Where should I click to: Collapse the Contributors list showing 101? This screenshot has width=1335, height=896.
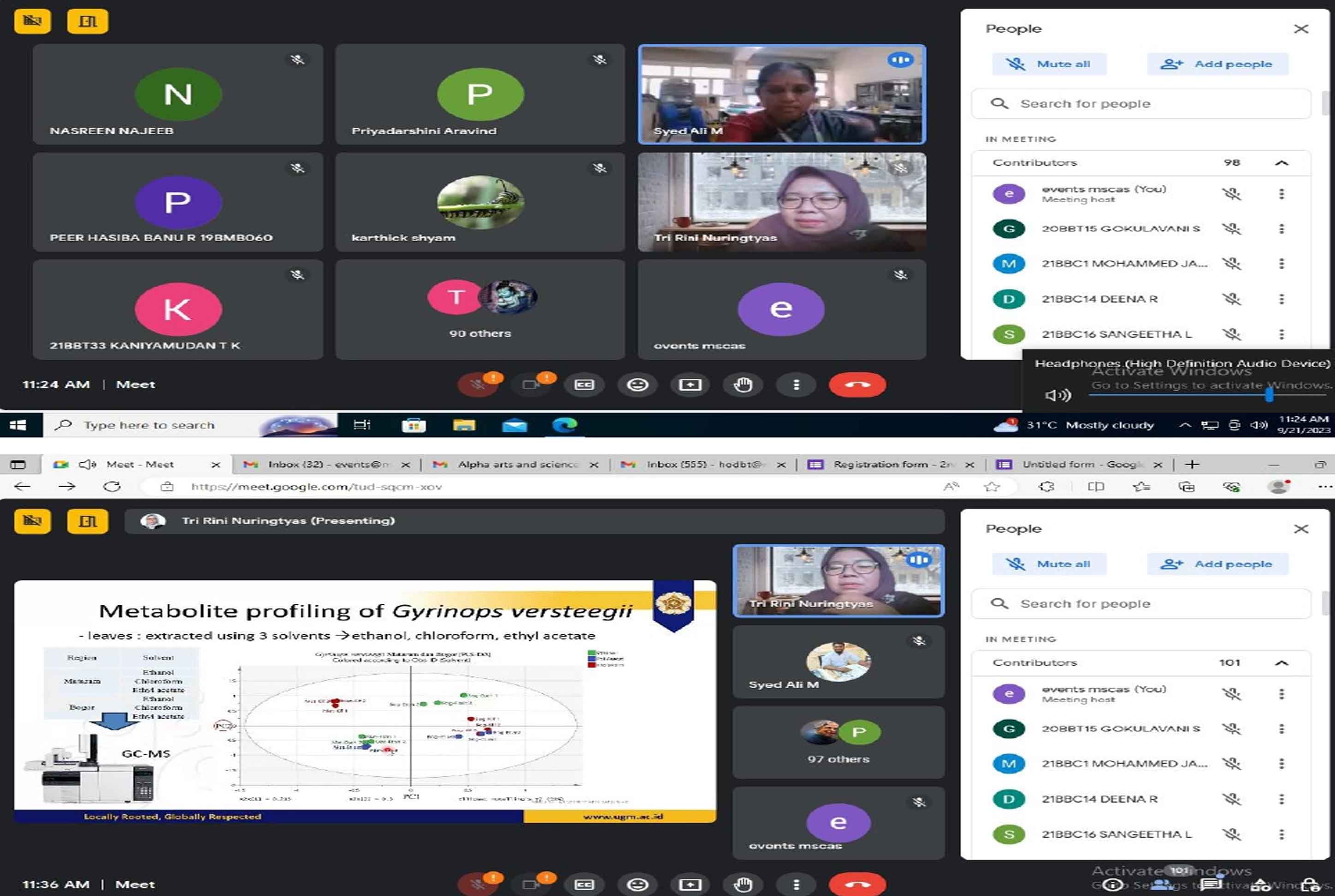pyautogui.click(x=1281, y=663)
